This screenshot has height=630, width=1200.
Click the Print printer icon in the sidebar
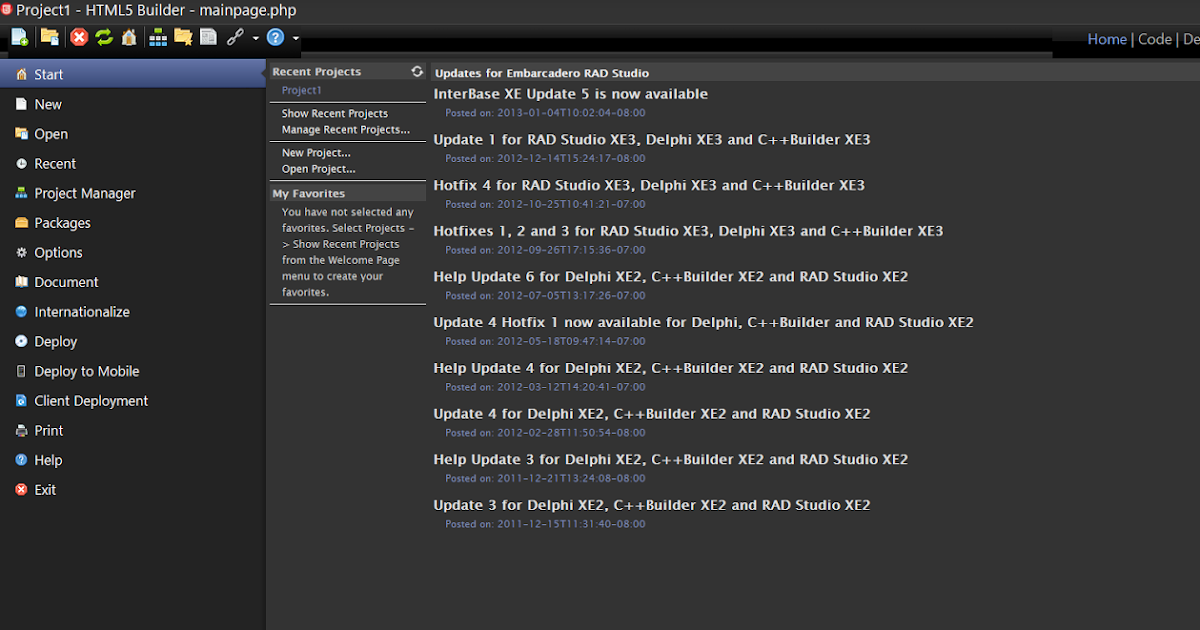(21, 430)
